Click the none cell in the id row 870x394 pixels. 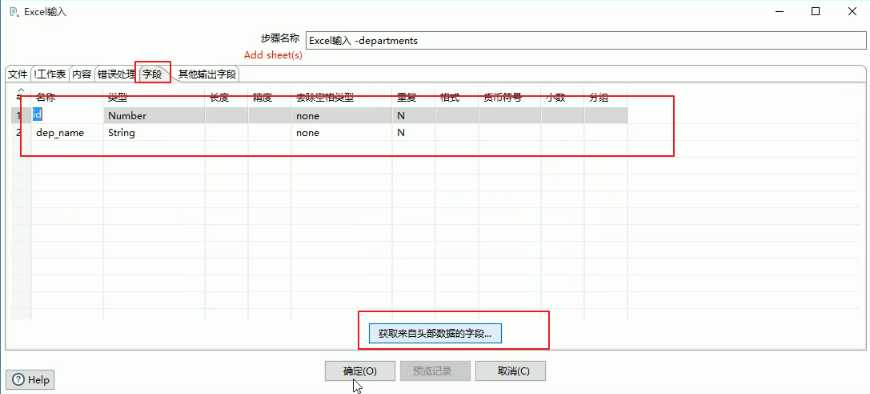click(x=341, y=116)
